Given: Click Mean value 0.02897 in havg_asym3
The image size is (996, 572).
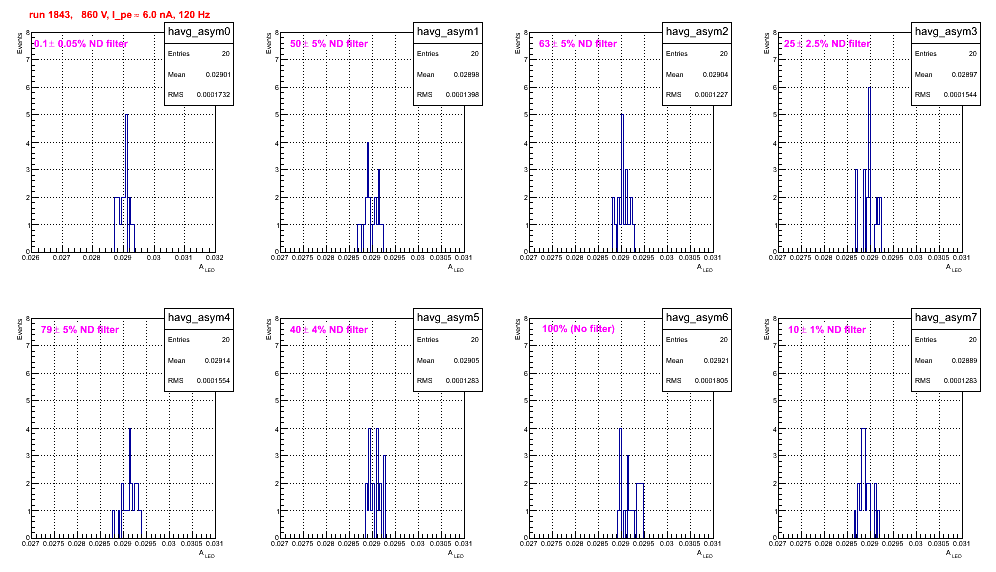Looking at the screenshot, I should click(x=964, y=74).
